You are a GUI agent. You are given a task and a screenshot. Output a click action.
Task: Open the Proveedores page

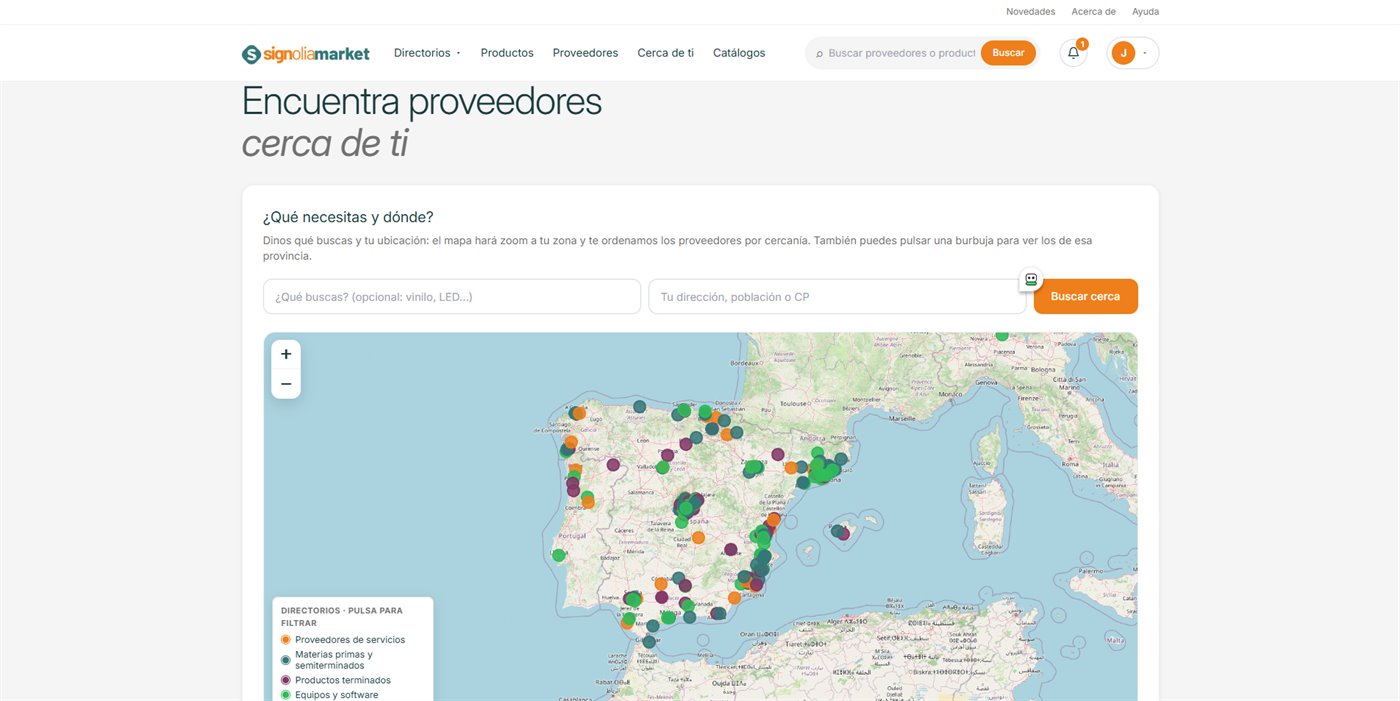(x=585, y=53)
